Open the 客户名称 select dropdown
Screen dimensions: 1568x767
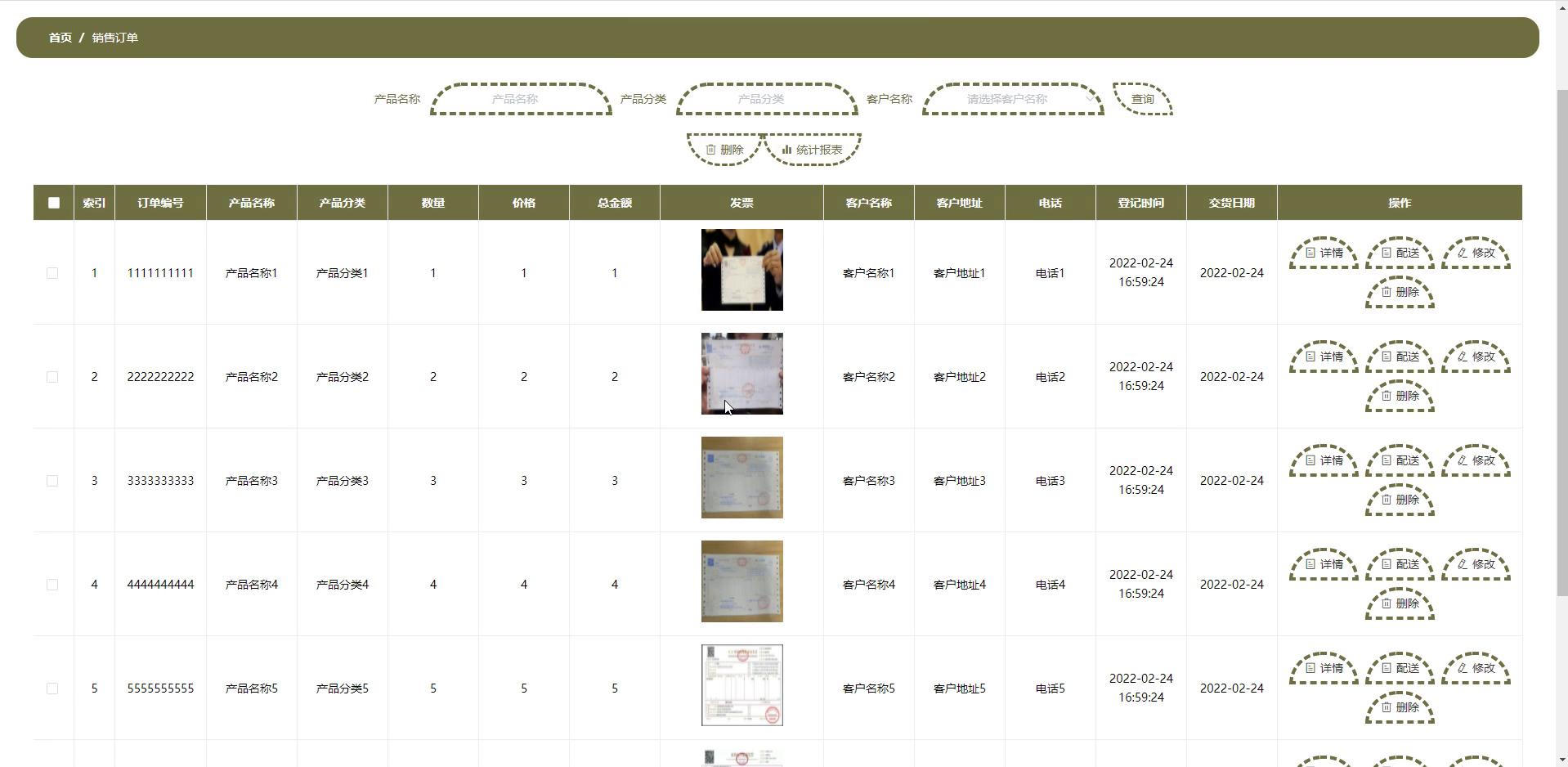click(1014, 99)
